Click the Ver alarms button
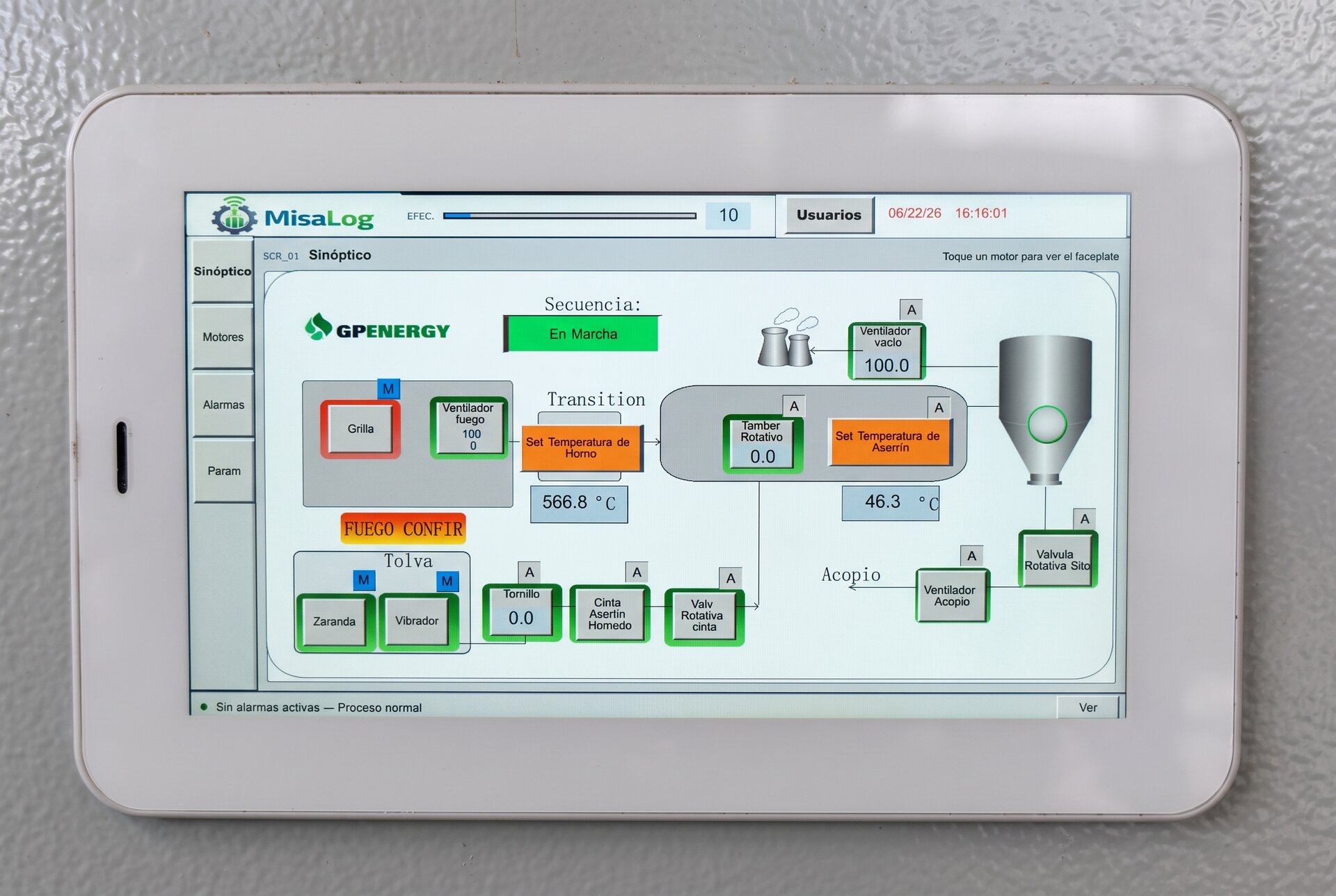The width and height of the screenshot is (1336, 896). (x=1088, y=707)
